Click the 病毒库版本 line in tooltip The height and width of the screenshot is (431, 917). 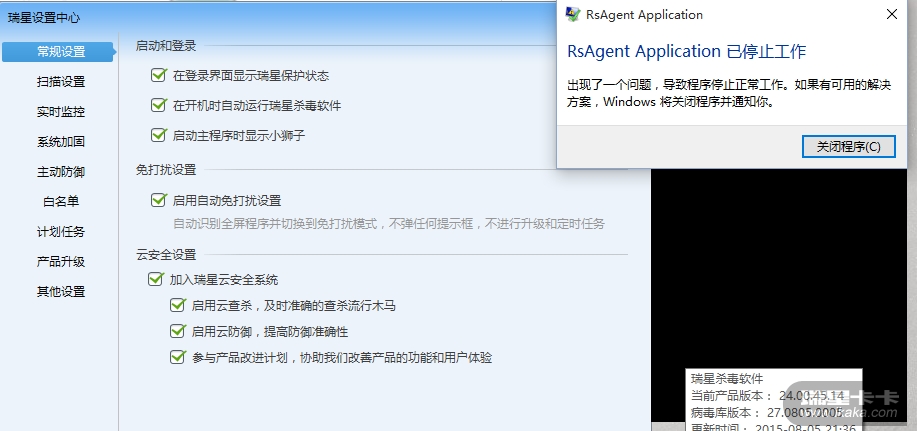[767, 412]
